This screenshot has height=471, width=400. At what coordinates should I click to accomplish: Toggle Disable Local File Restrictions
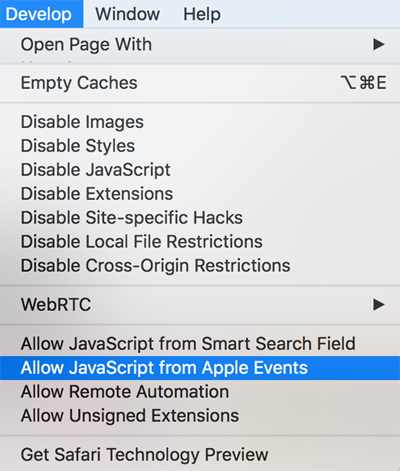[200, 242]
